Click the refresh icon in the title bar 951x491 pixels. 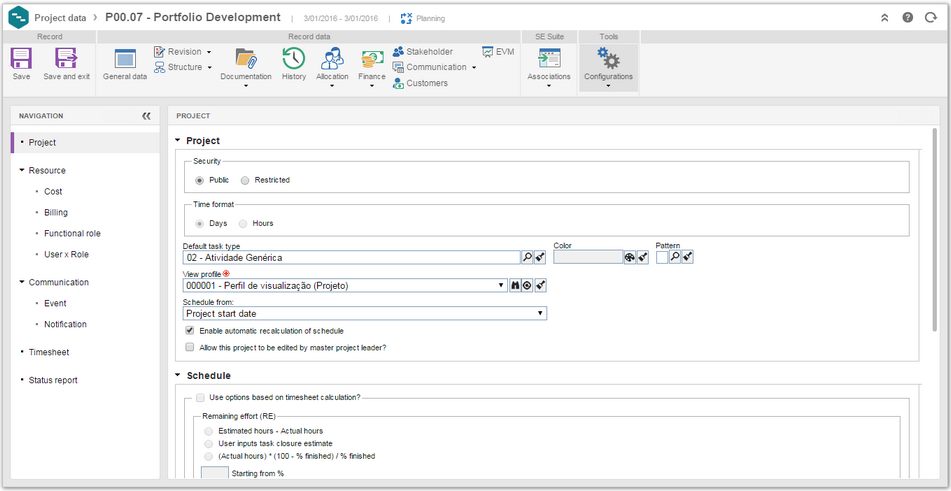[x=930, y=18]
